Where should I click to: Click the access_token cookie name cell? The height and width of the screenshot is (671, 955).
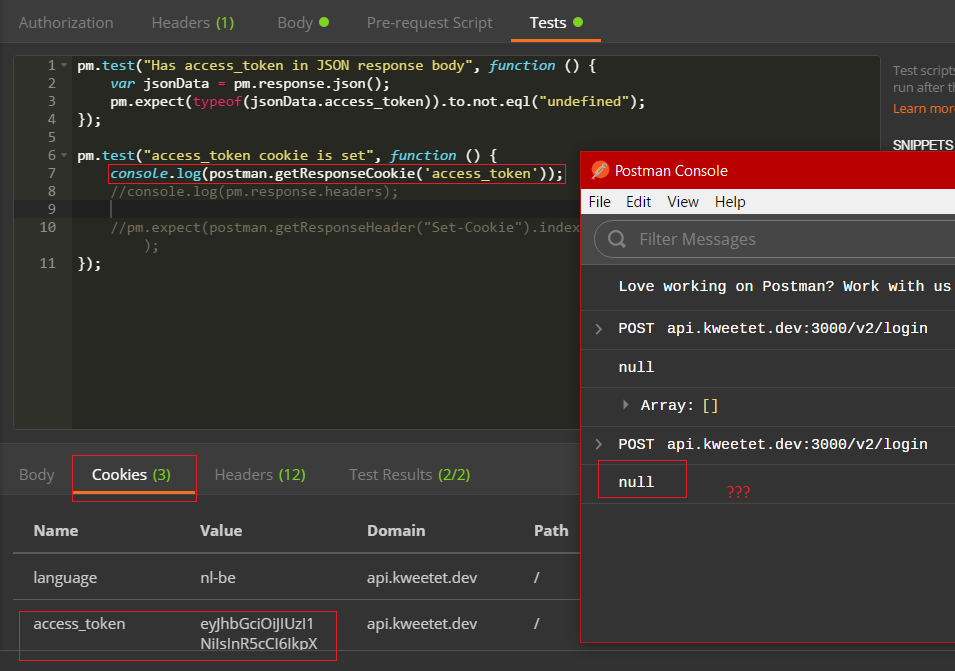[x=79, y=624]
